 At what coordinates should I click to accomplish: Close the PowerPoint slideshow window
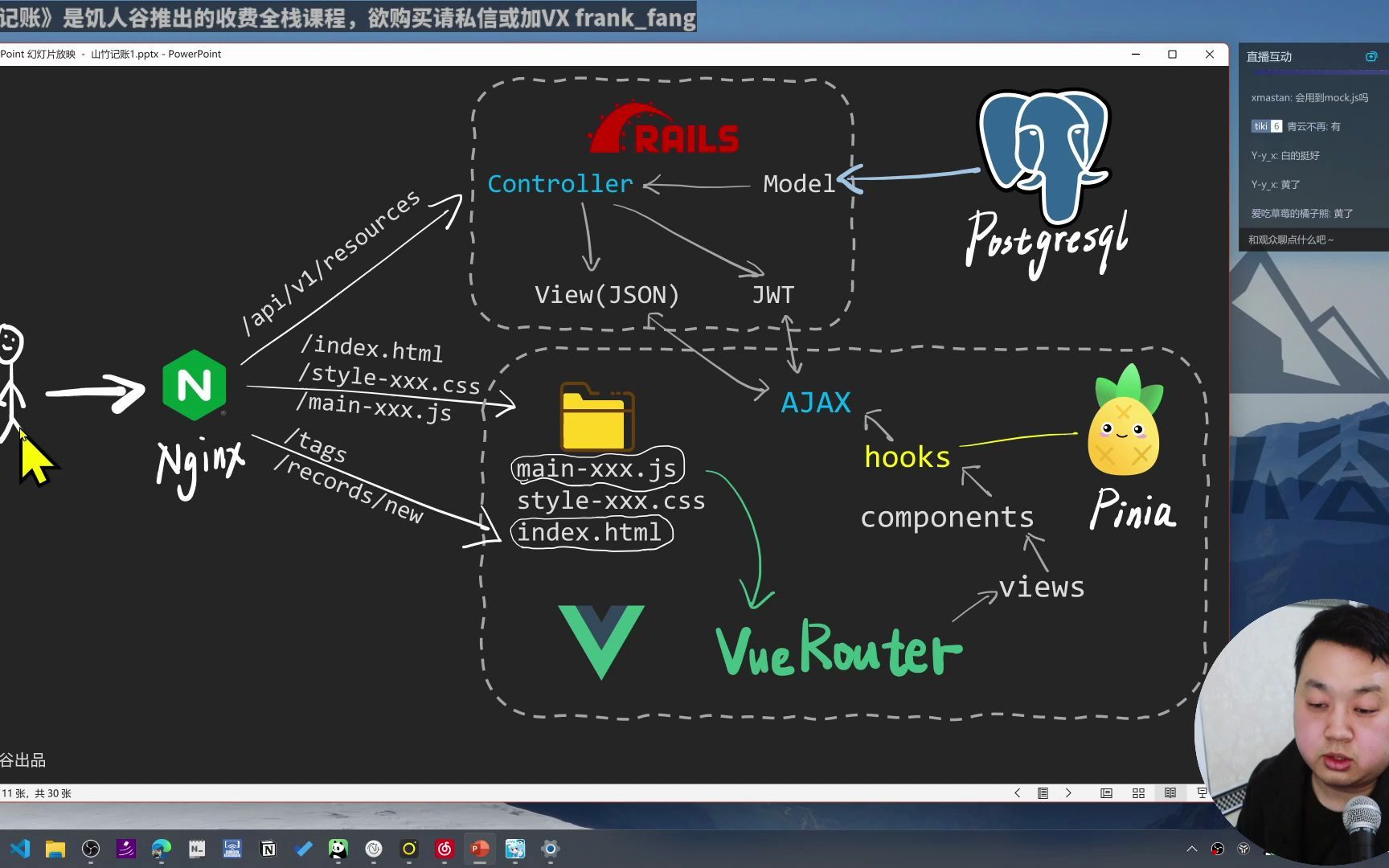pyautogui.click(x=1210, y=54)
